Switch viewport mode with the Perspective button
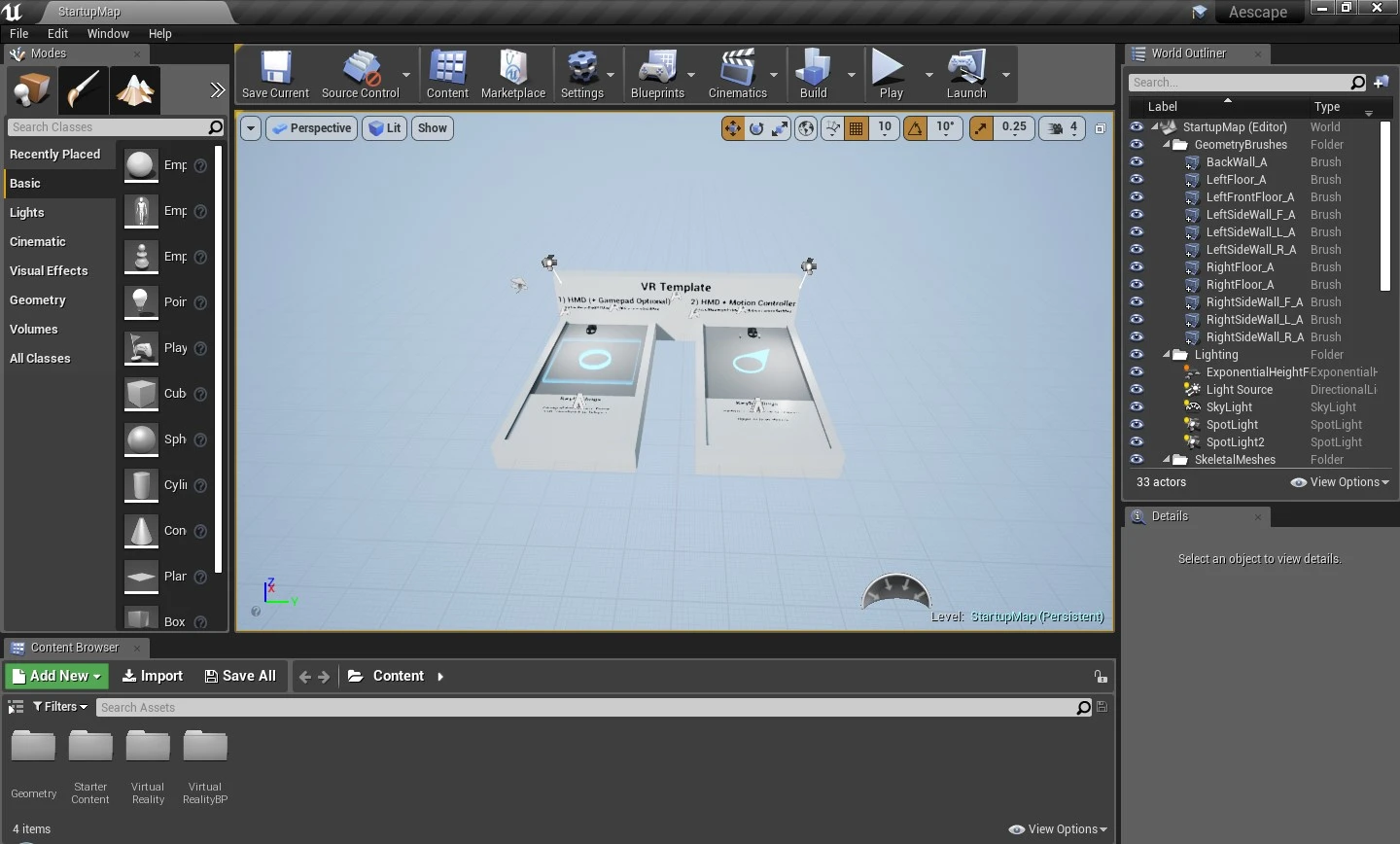This screenshot has height=844, width=1400. [x=311, y=128]
